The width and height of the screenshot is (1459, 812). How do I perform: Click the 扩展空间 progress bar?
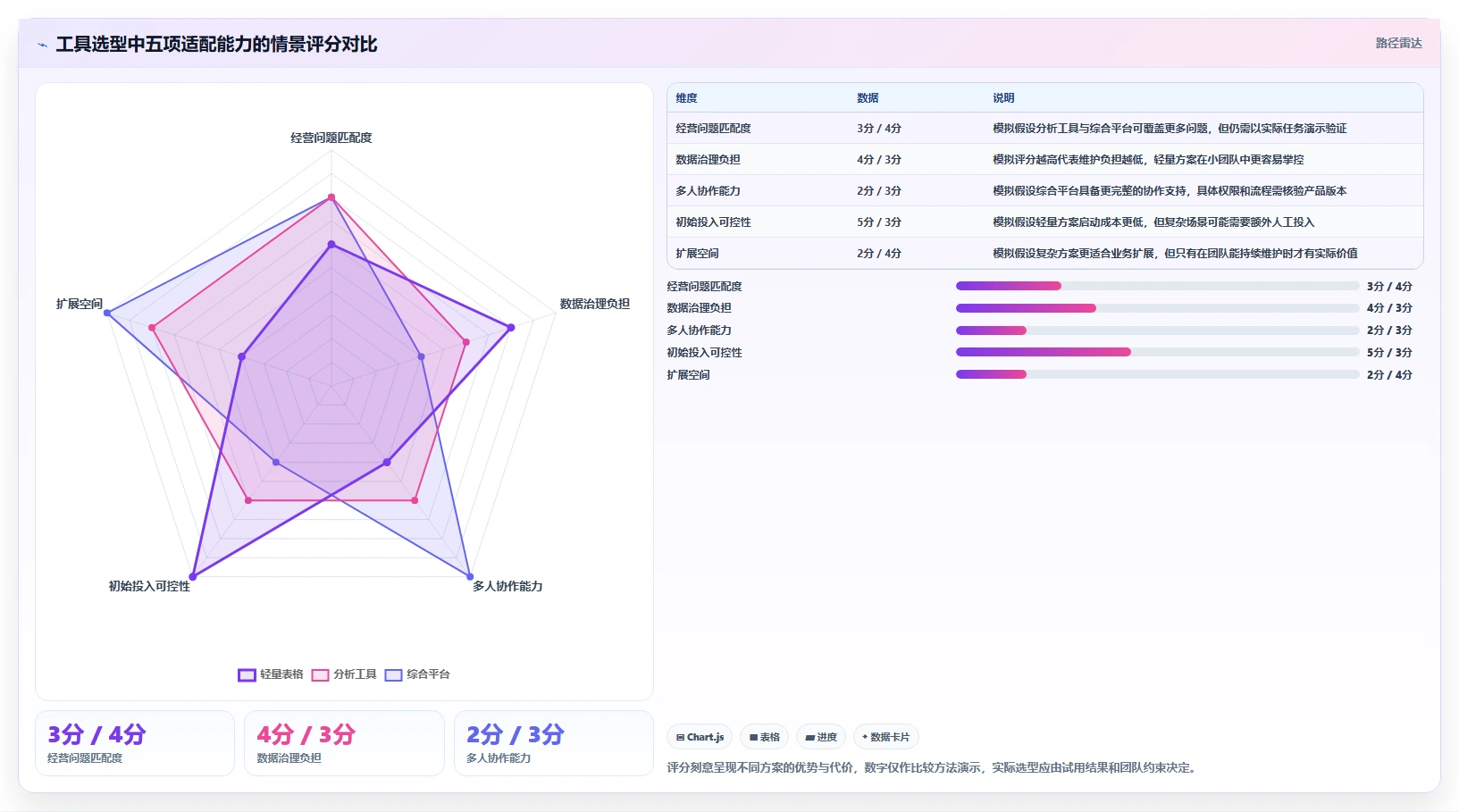pyautogui.click(x=1158, y=374)
